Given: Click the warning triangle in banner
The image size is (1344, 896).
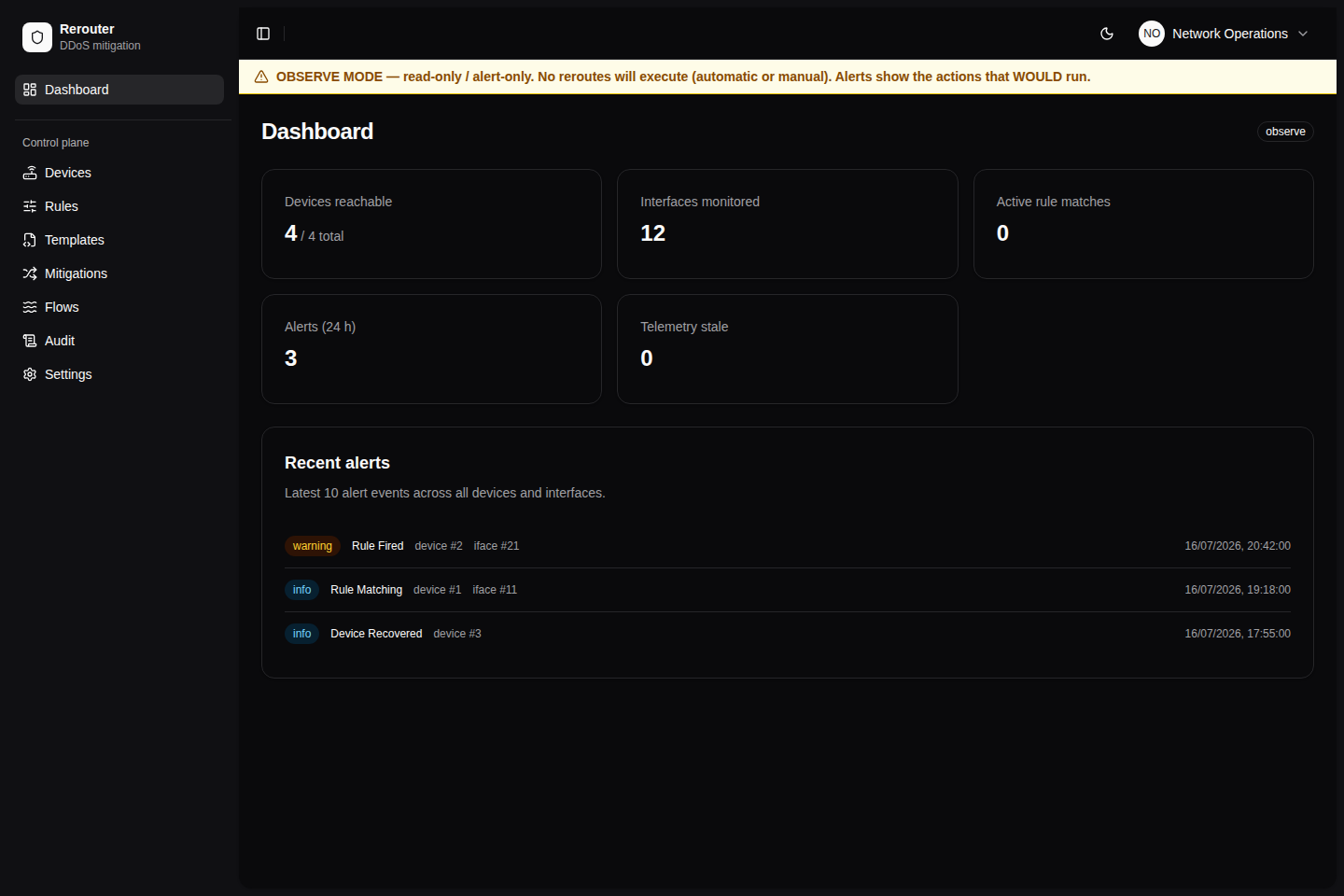Looking at the screenshot, I should coord(261,77).
